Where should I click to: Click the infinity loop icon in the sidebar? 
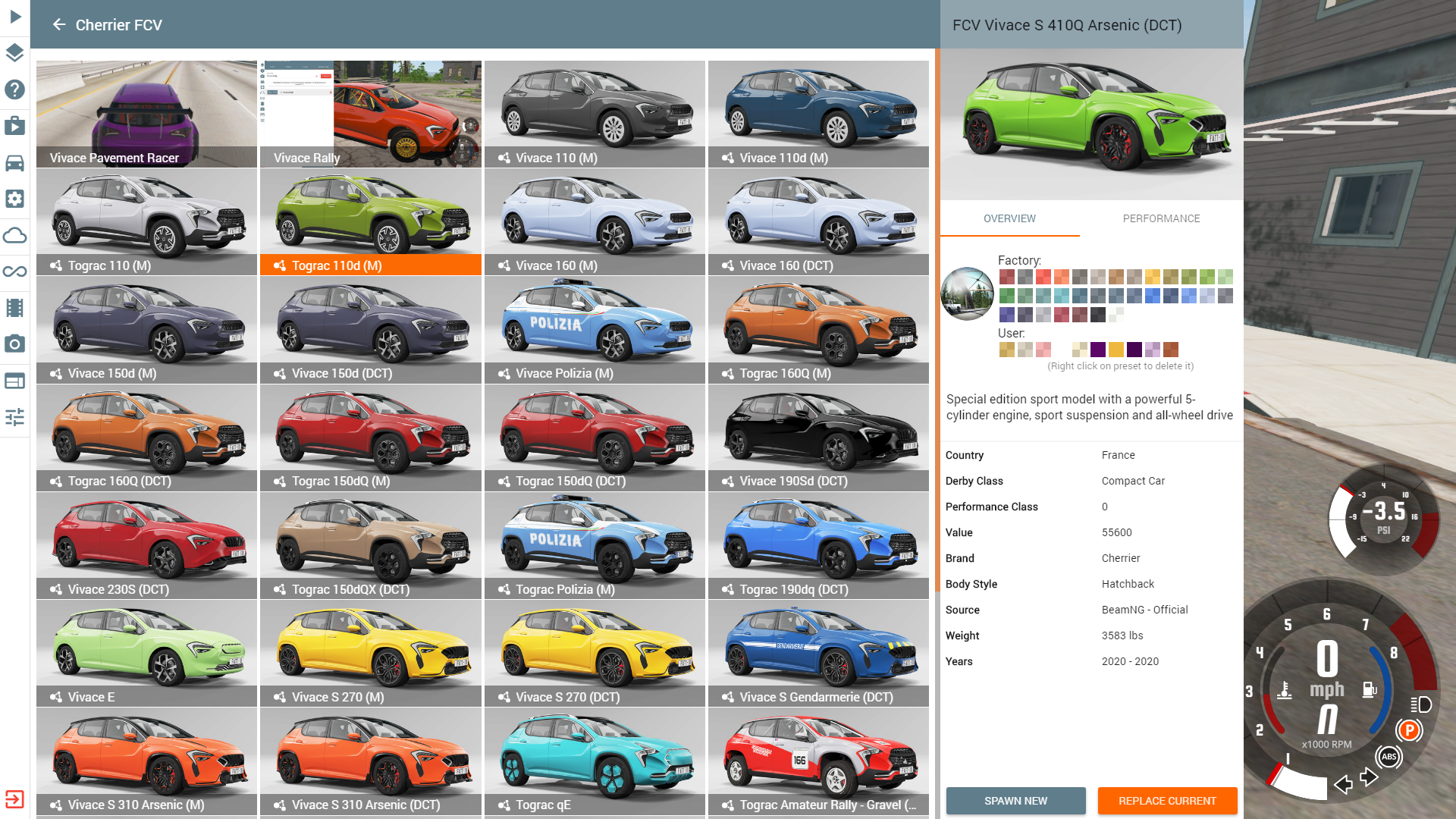tap(15, 271)
